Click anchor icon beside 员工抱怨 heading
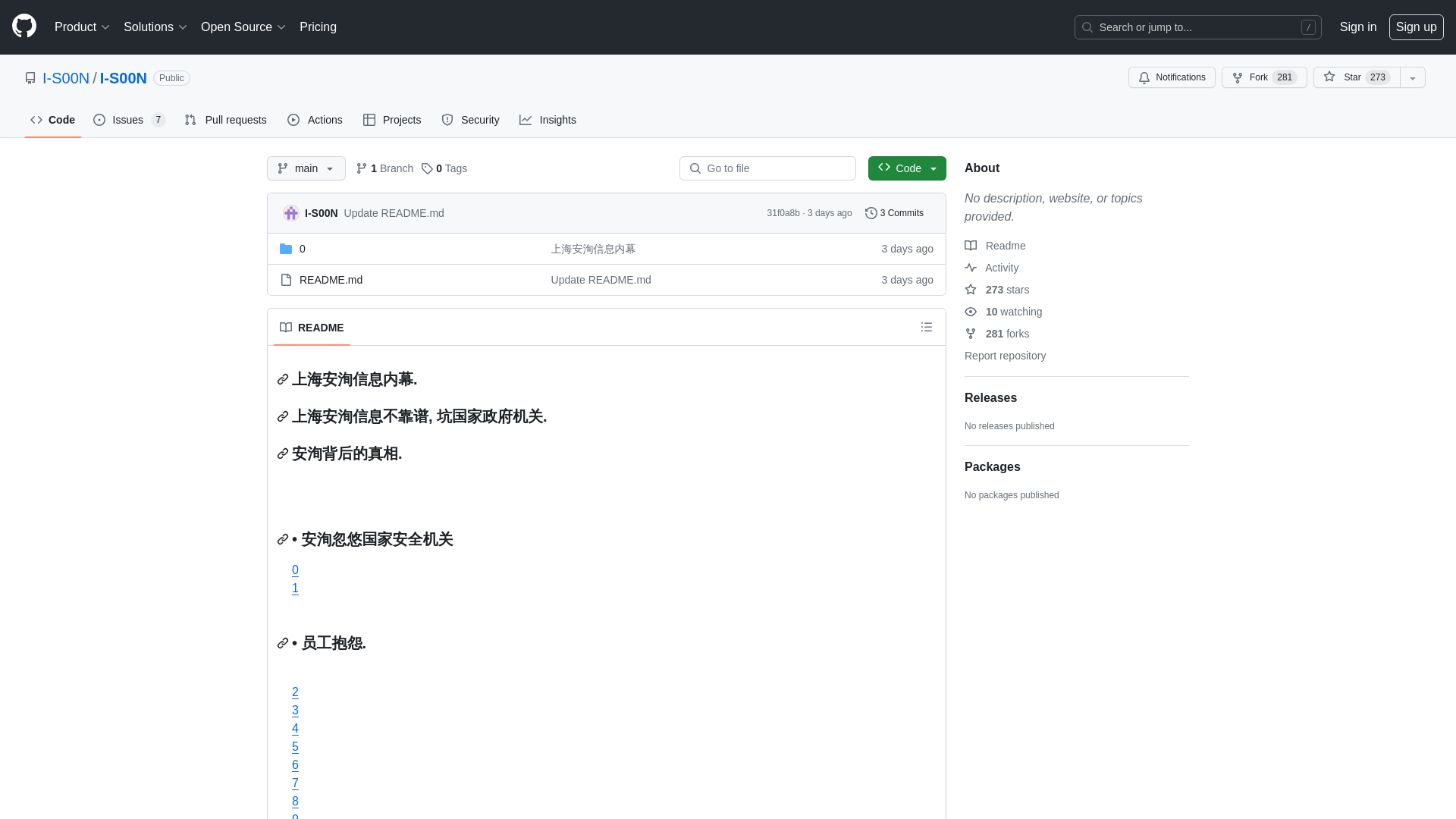This screenshot has width=1456, height=819. 283,643
